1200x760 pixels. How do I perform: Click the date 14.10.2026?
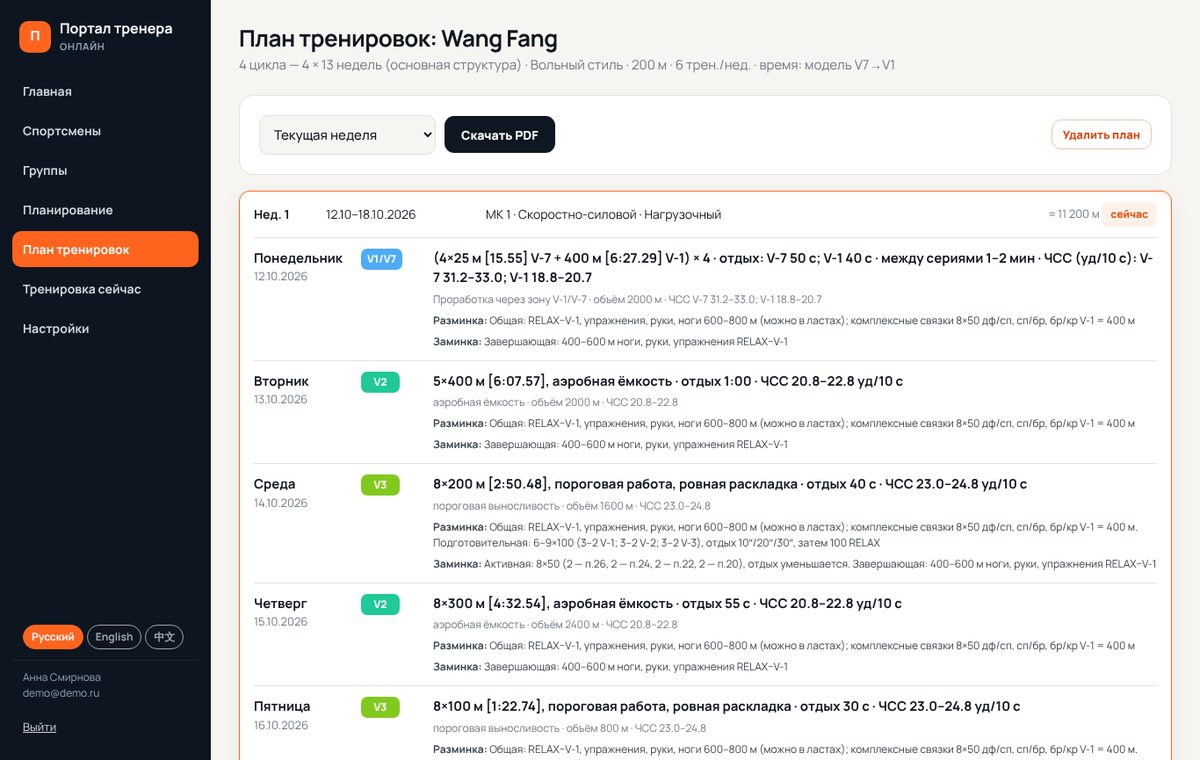pyautogui.click(x=281, y=503)
